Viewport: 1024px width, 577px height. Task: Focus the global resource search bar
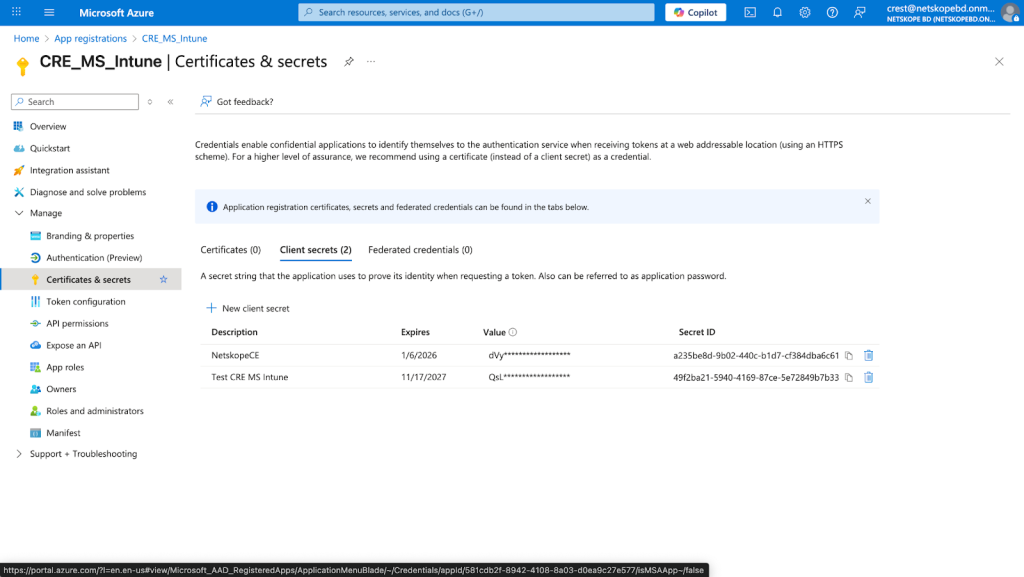476,12
